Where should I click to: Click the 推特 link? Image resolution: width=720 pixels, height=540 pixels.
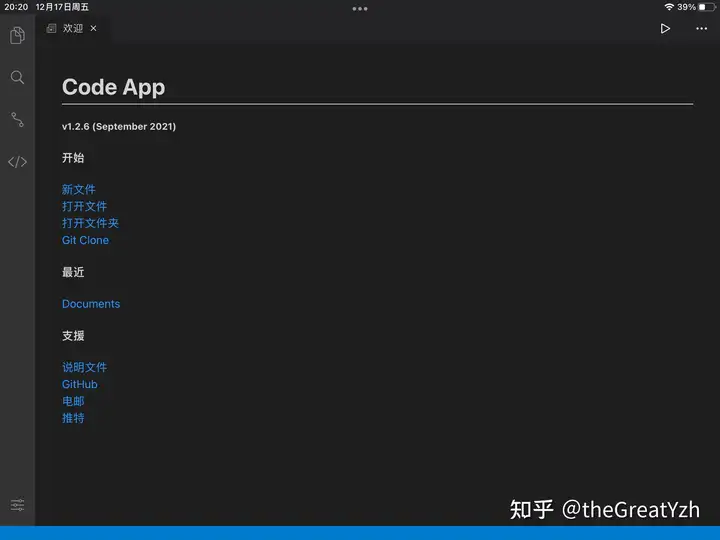[x=73, y=418]
